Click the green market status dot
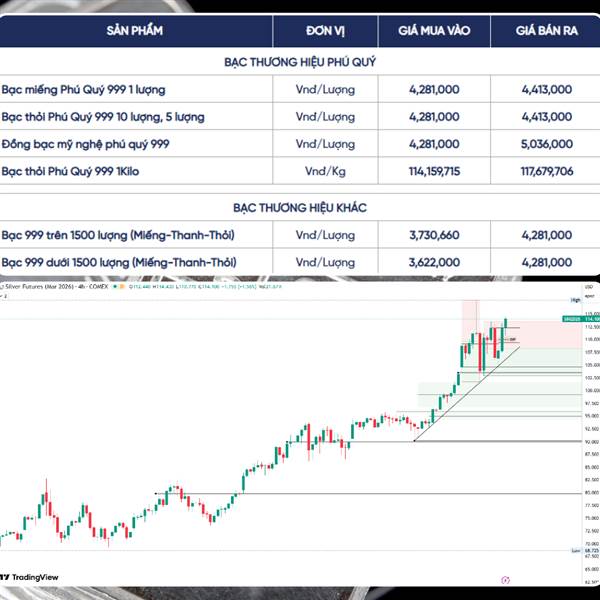Image resolution: width=600 pixels, height=600 pixels. (115, 286)
